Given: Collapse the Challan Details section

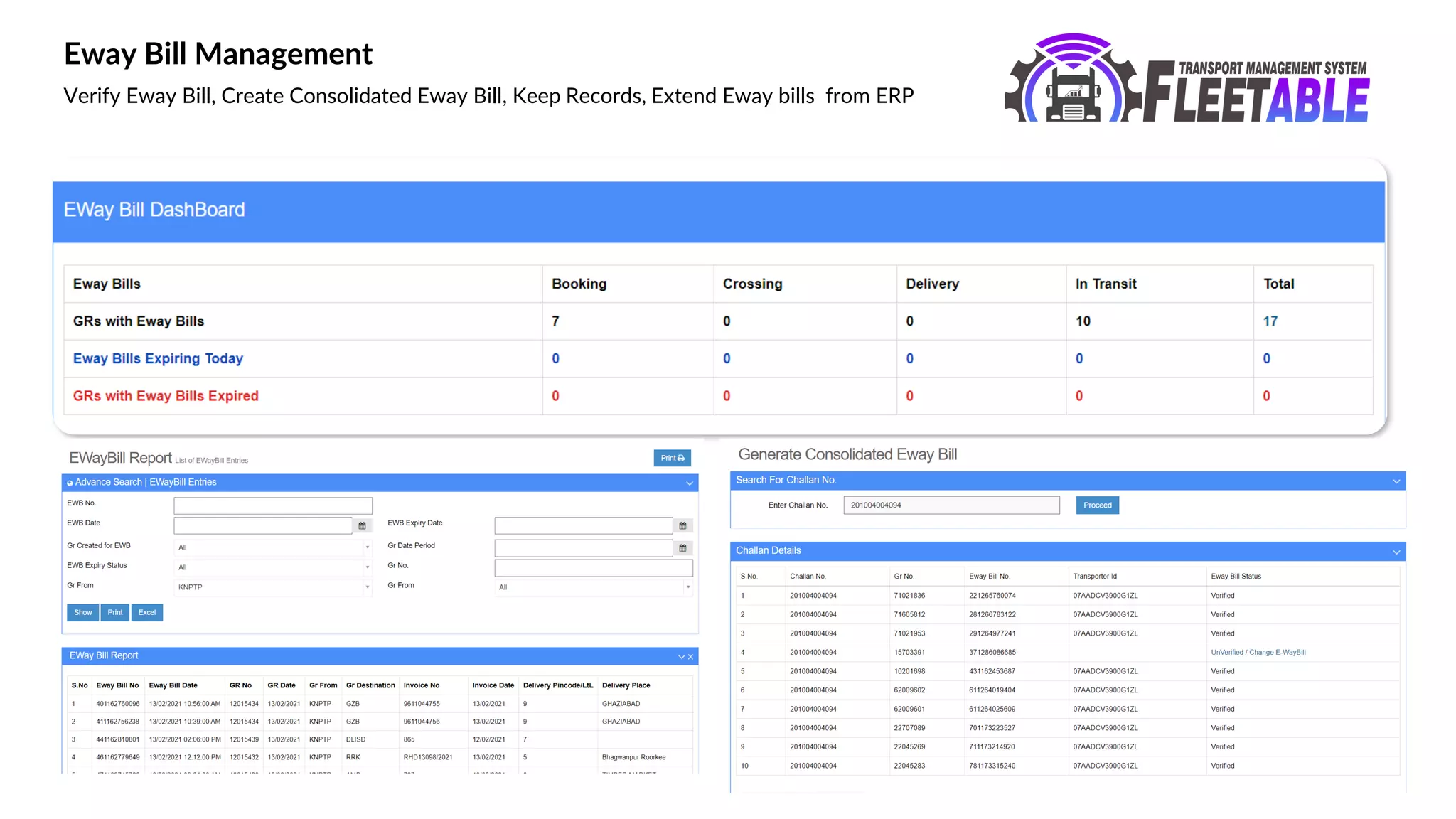Looking at the screenshot, I should [1396, 552].
